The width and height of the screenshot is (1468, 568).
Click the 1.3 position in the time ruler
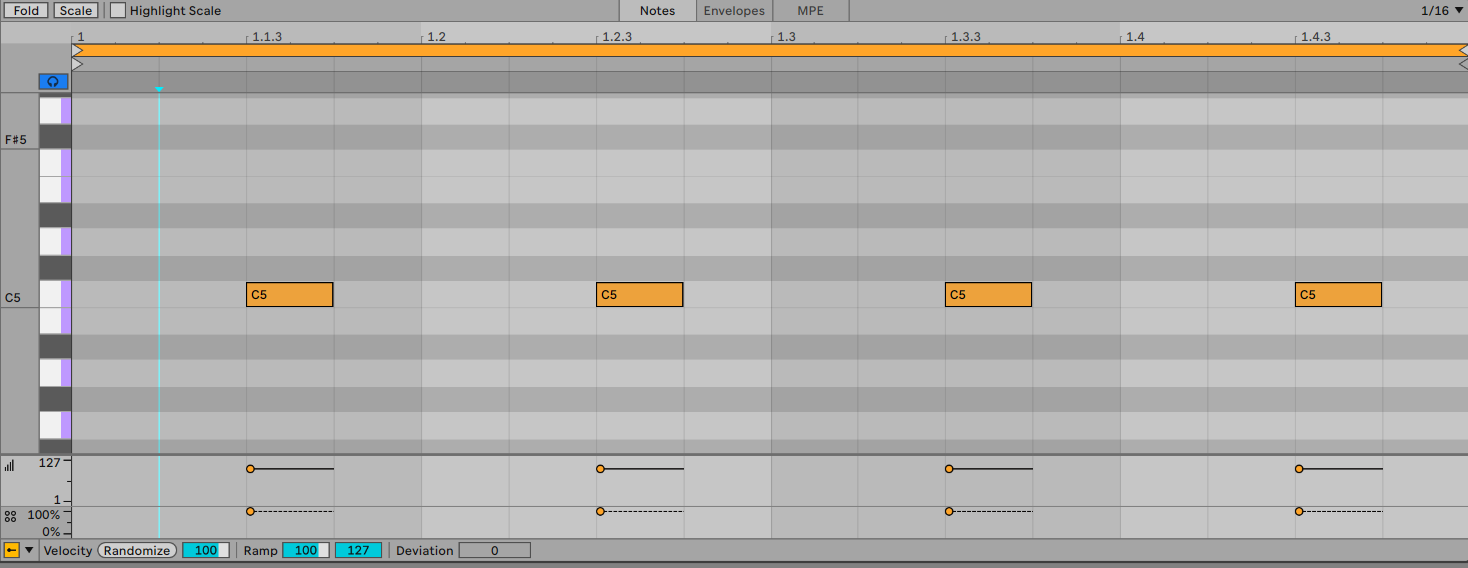pos(786,37)
